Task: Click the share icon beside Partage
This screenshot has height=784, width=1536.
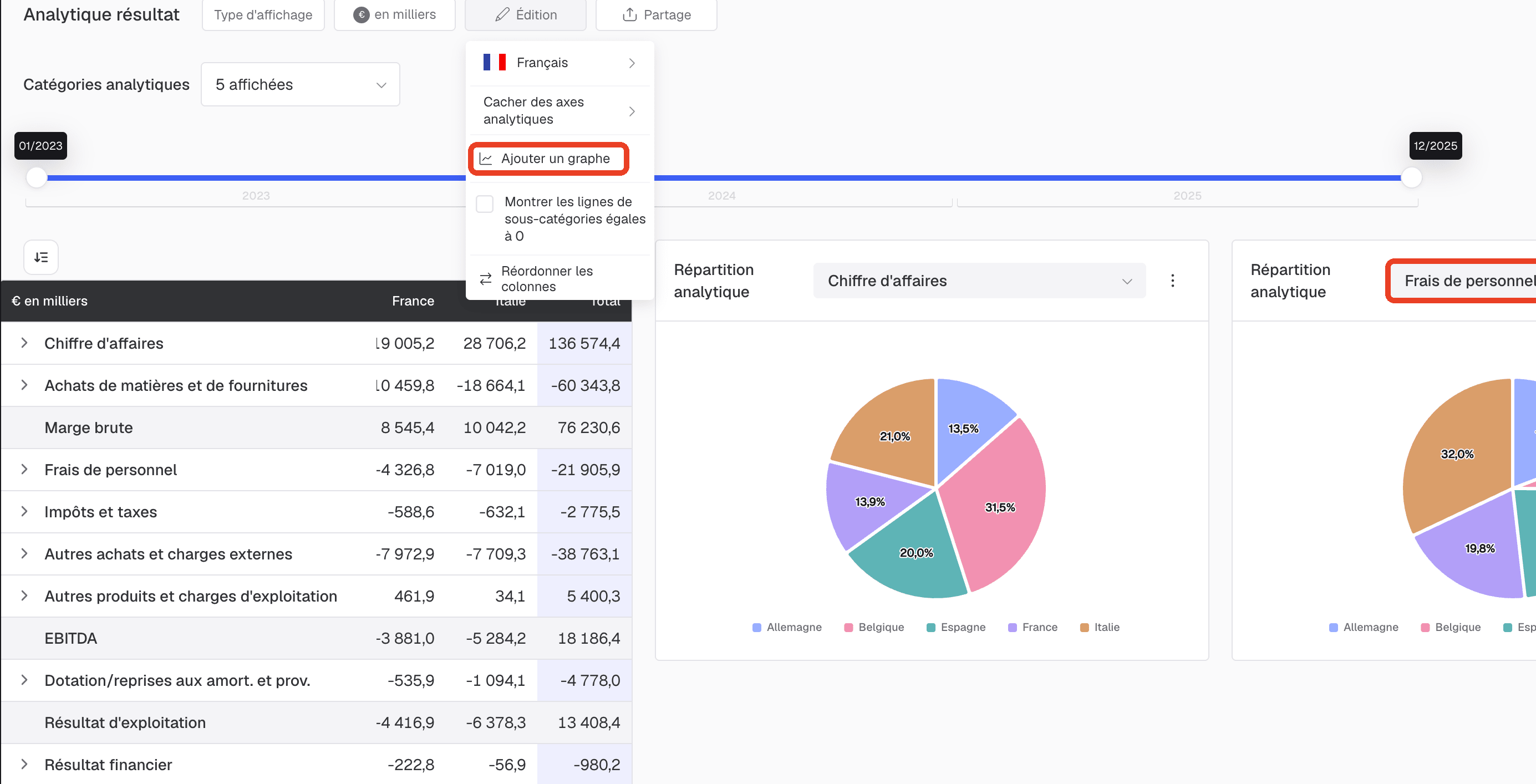Action: point(630,15)
